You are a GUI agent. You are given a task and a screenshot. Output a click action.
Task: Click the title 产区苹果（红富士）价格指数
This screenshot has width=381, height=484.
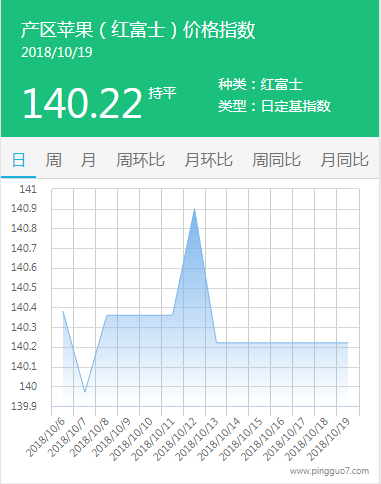(x=138, y=30)
